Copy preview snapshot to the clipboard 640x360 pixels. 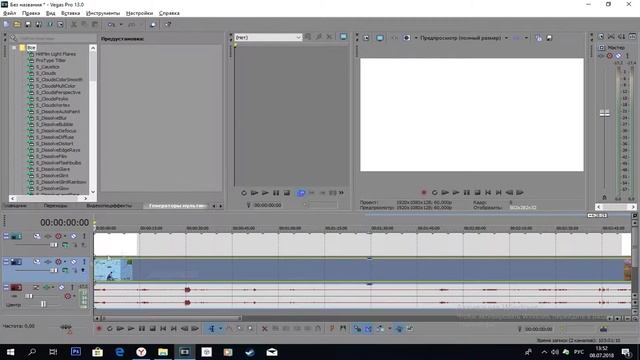click(x=539, y=38)
